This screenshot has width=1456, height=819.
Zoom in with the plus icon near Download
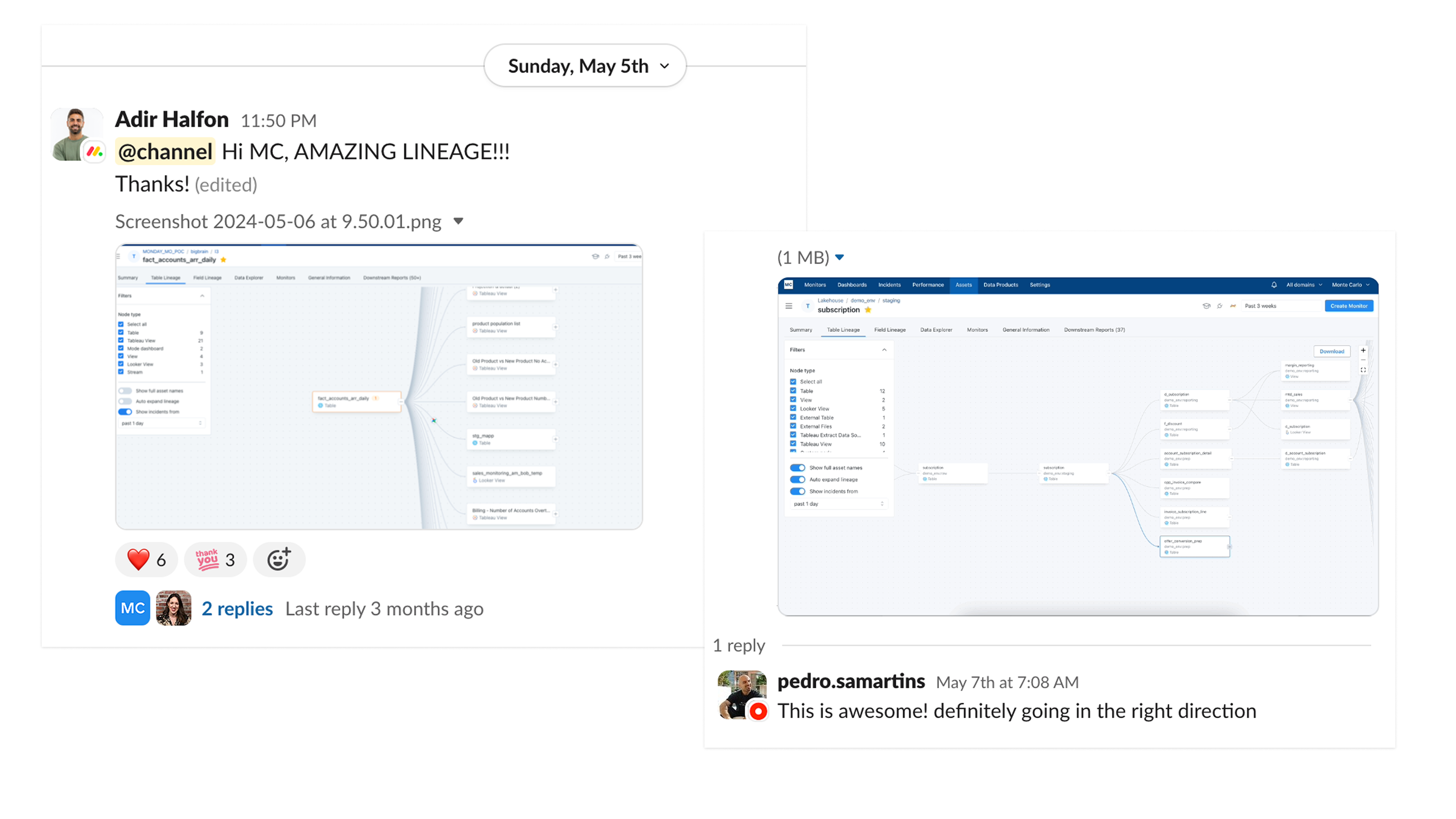pyautogui.click(x=1363, y=350)
